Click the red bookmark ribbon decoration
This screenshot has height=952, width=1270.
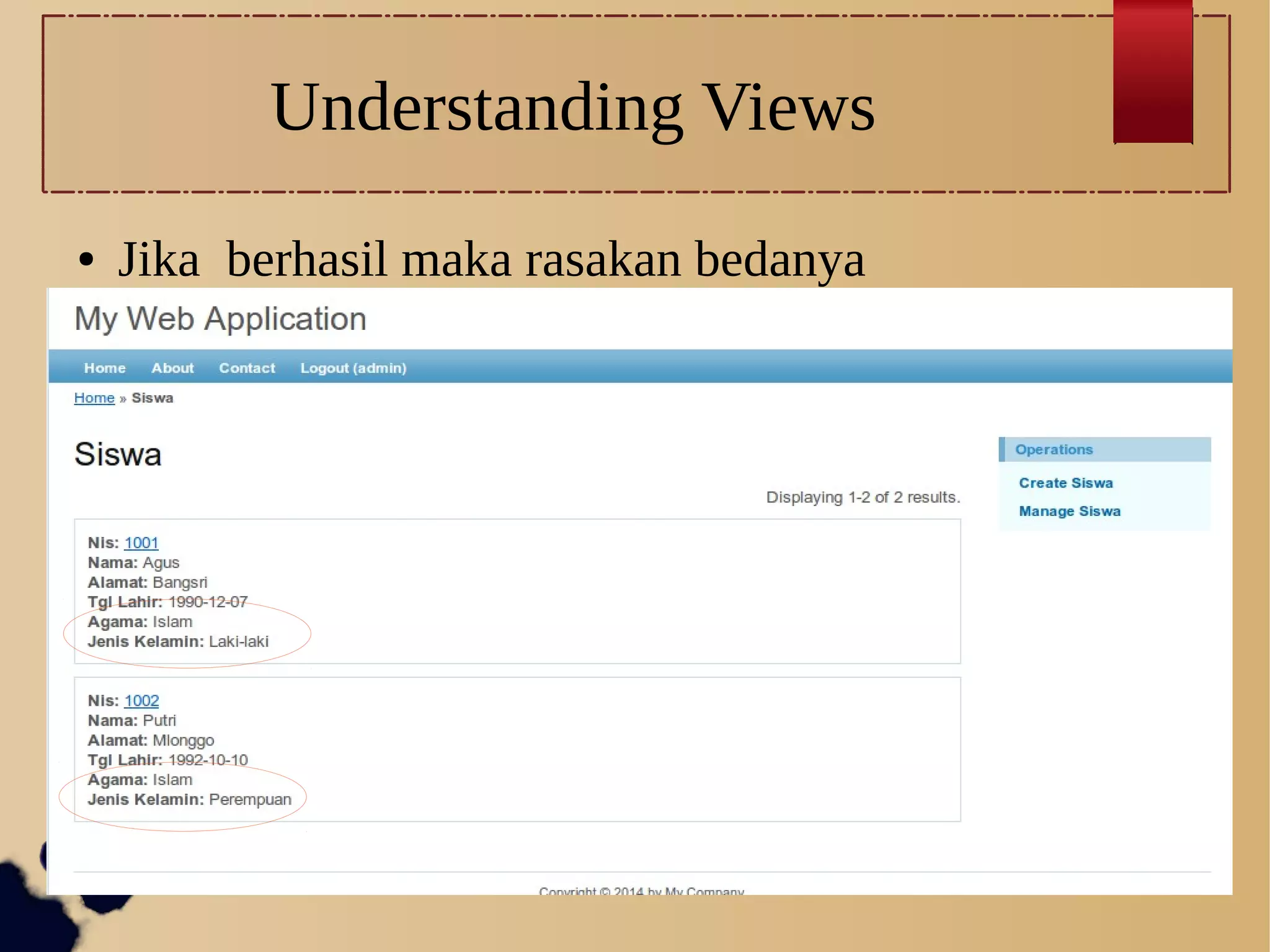point(1153,71)
